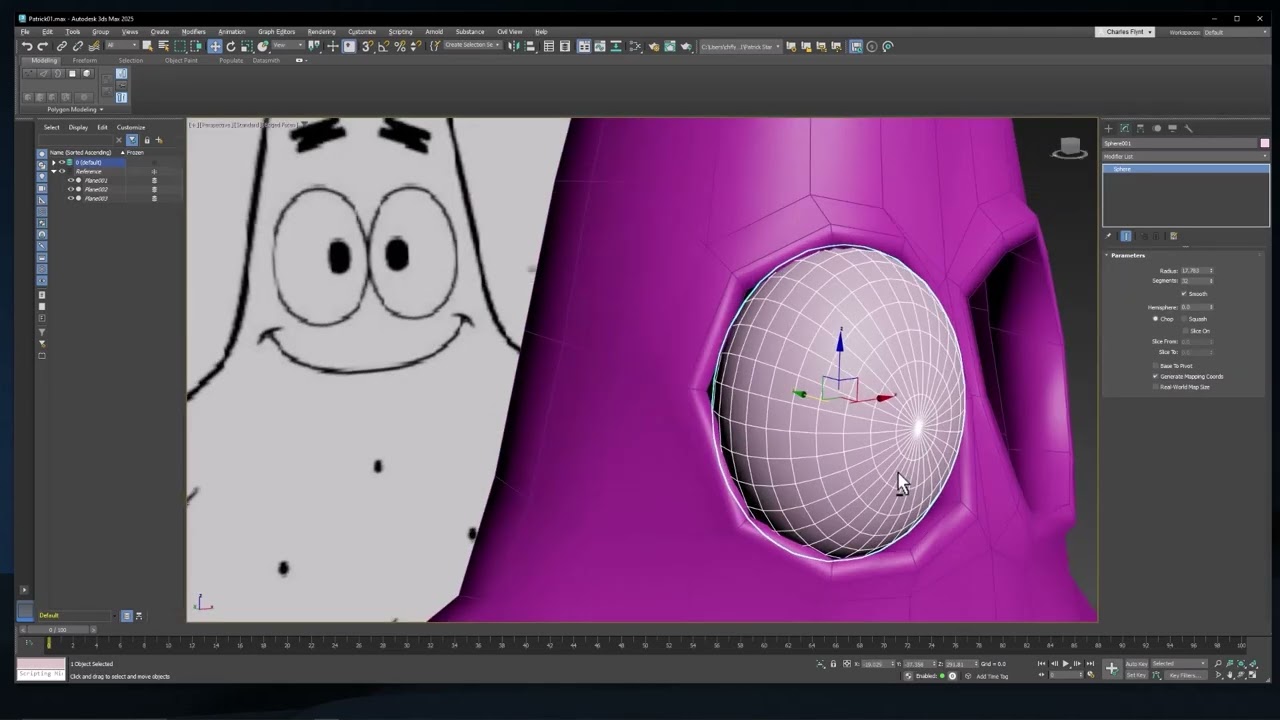Click the Set Key button
1280x720 pixels.
[x=1137, y=675]
